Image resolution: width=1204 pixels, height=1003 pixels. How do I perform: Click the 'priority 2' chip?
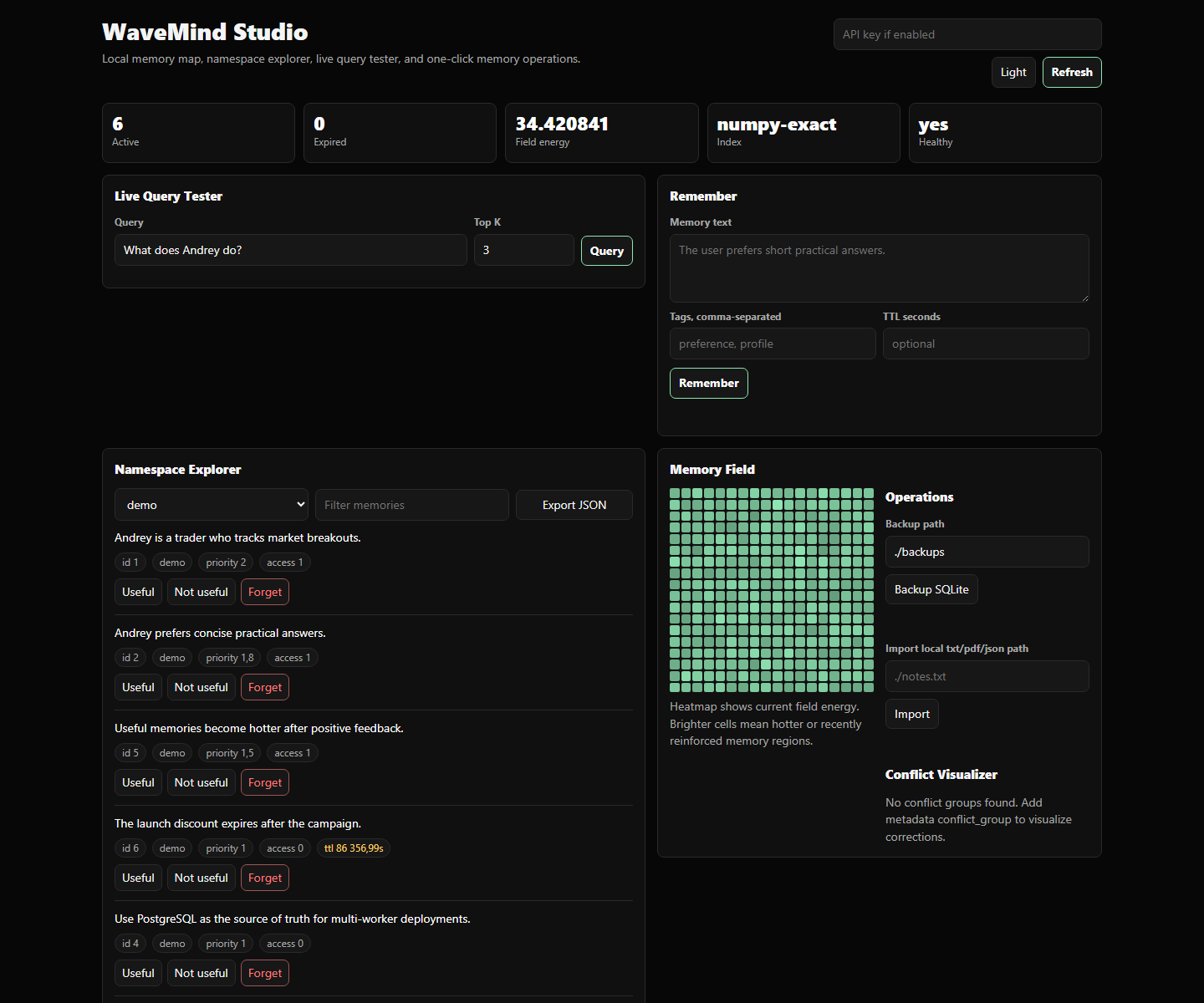click(x=226, y=563)
